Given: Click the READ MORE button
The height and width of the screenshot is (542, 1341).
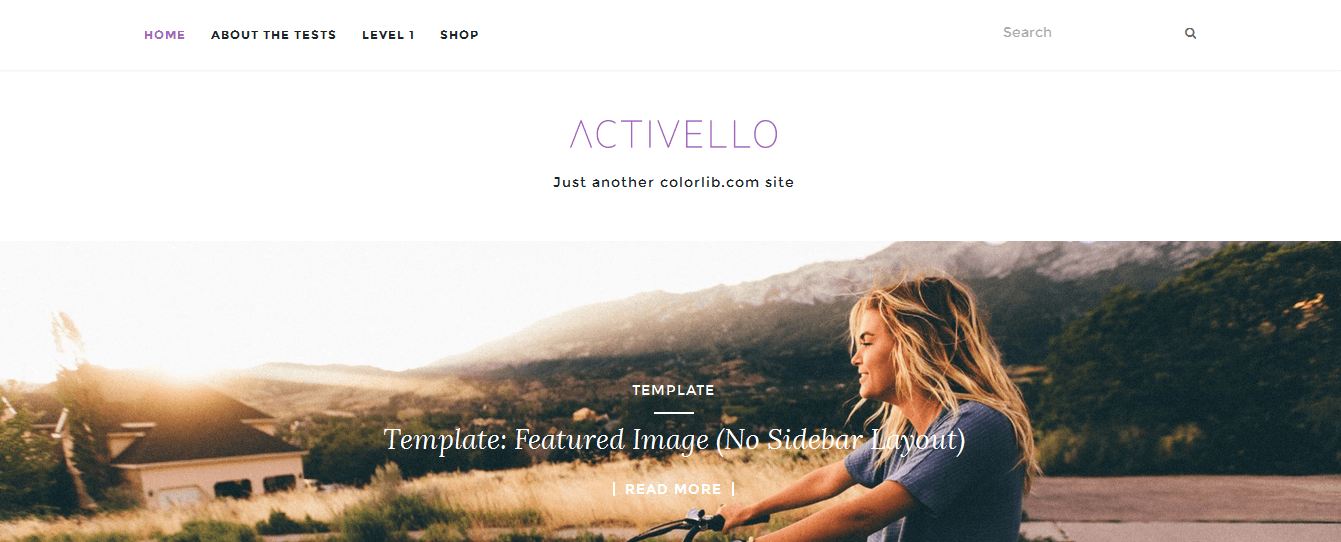Looking at the screenshot, I should (x=673, y=489).
